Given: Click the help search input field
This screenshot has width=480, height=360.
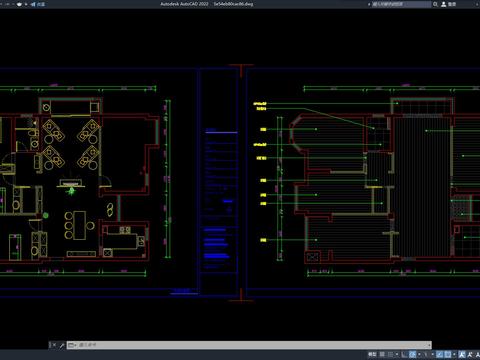Looking at the screenshot, I should 402,4.
